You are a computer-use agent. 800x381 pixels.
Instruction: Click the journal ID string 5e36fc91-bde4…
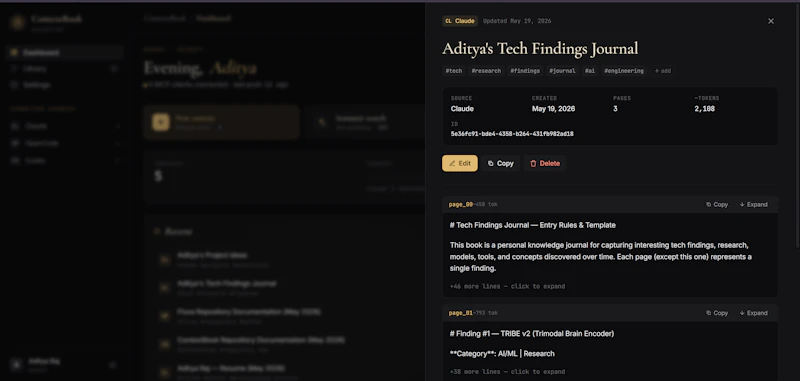click(x=512, y=134)
